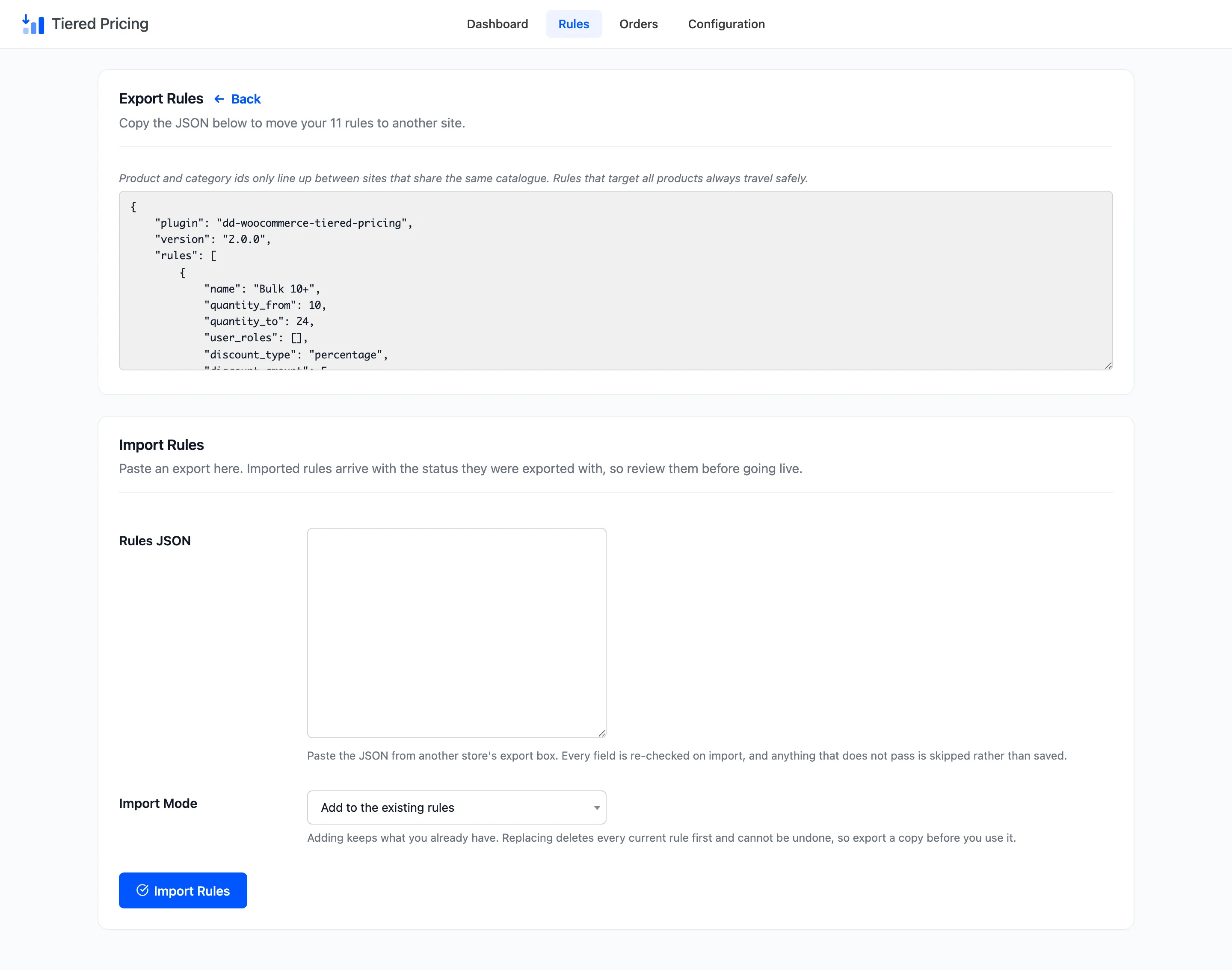Open the Import Mode dropdown
The width and height of the screenshot is (1232, 970).
point(456,807)
